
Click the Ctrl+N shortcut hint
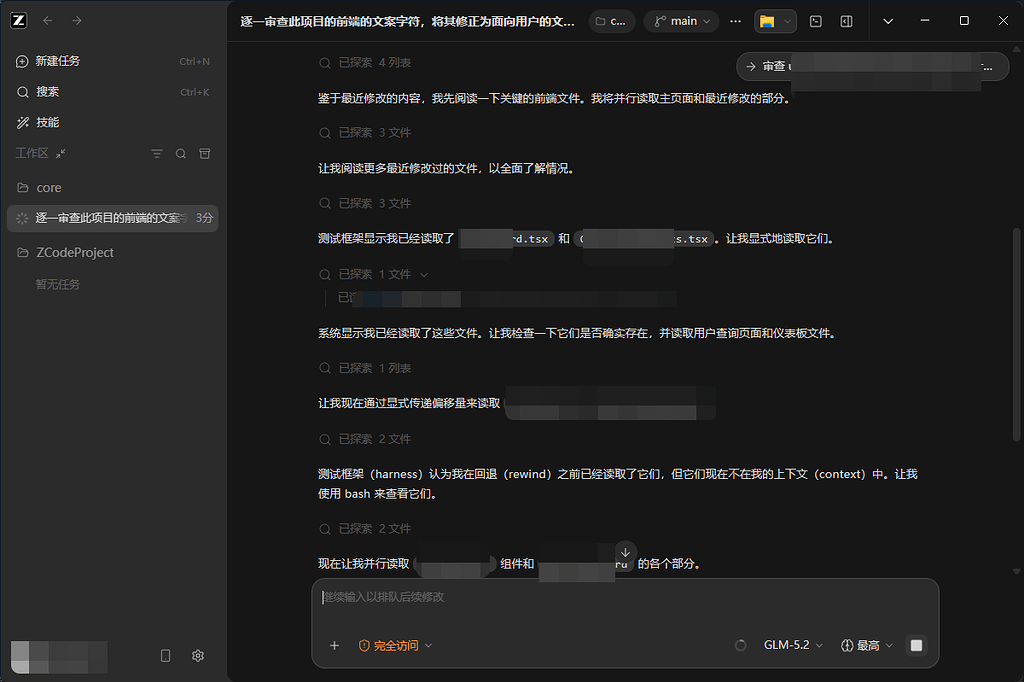(x=195, y=61)
